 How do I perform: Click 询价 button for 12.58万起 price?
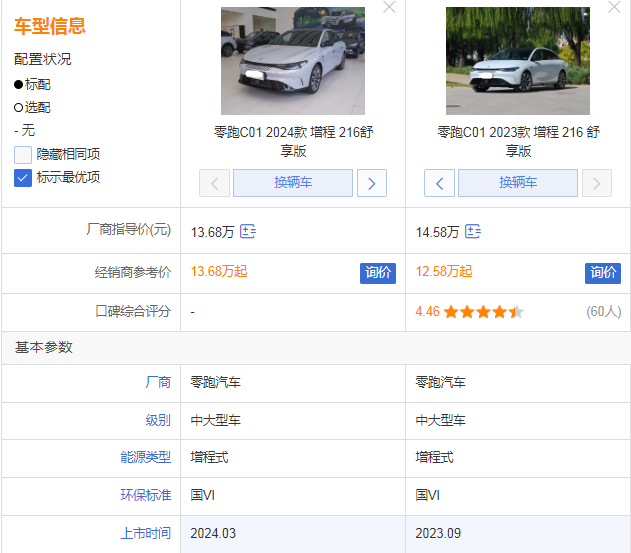point(603,272)
